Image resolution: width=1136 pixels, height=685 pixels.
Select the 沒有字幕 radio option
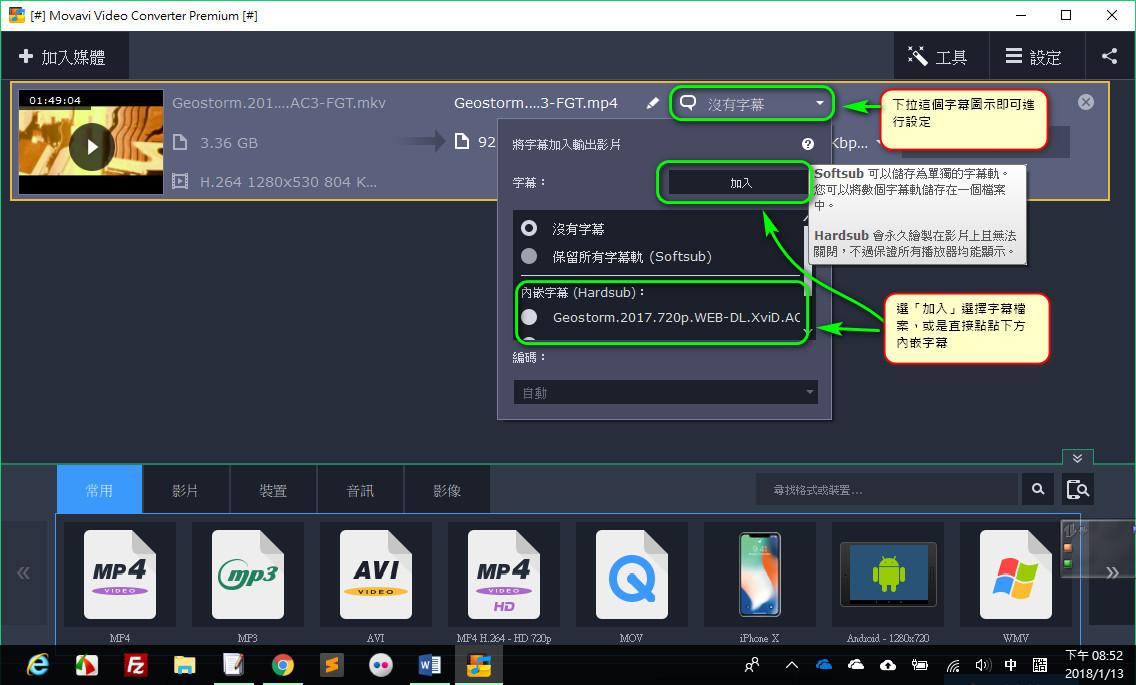coord(529,228)
